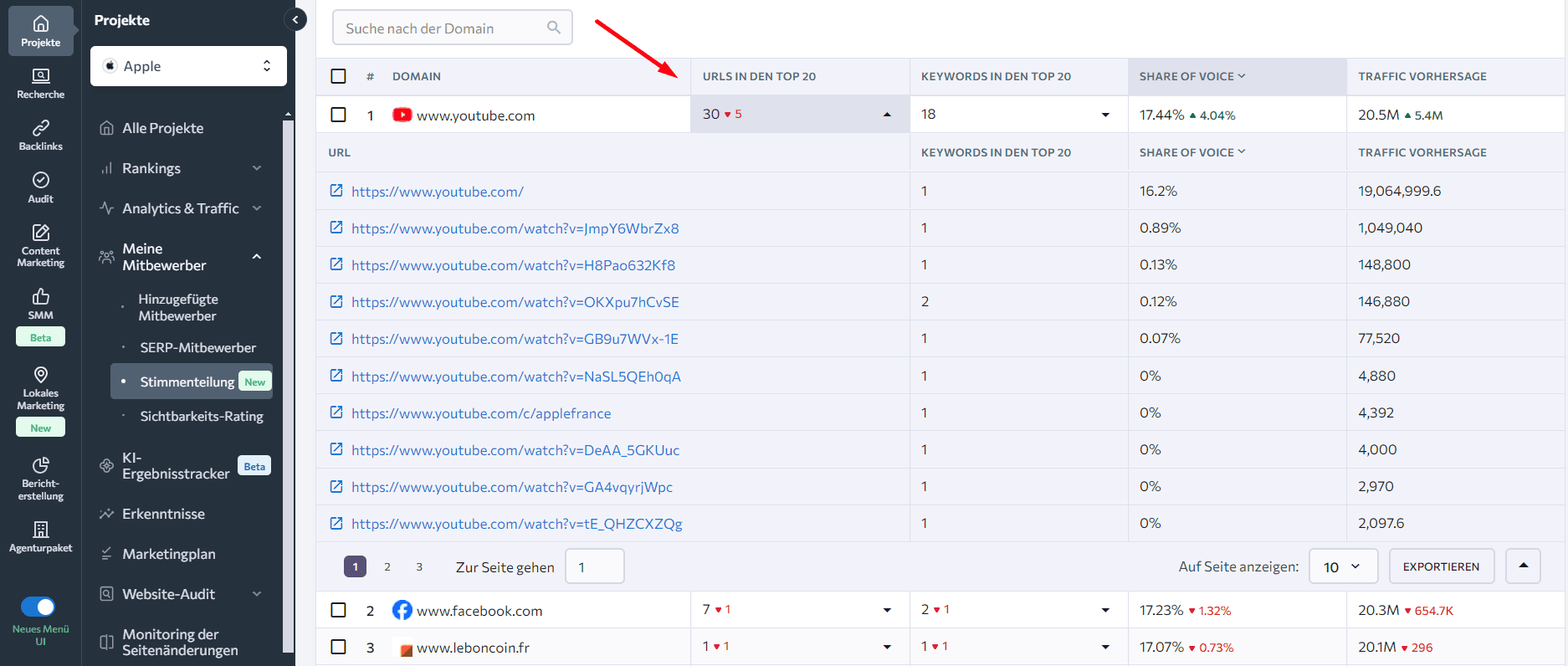
Task: Expand the Website-Audit menu section
Action: click(x=257, y=594)
